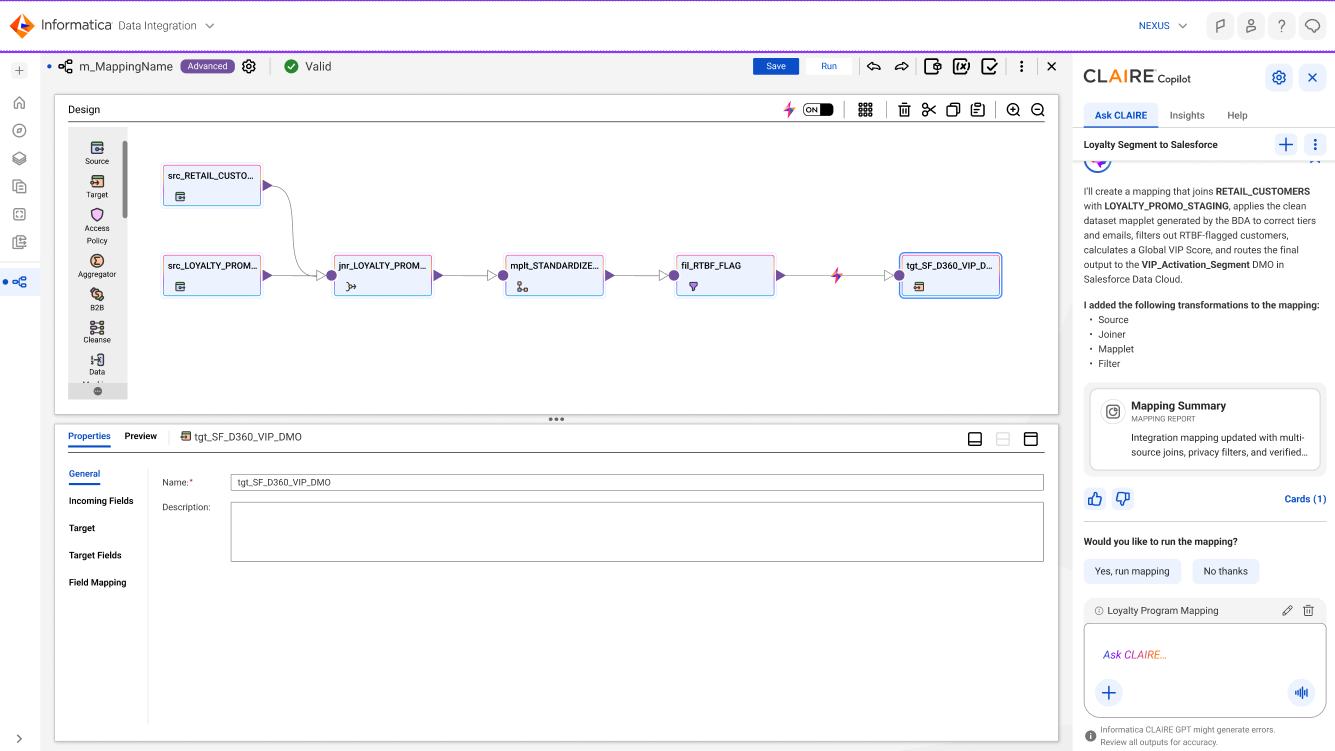
Task: Save the mapping
Action: point(776,66)
